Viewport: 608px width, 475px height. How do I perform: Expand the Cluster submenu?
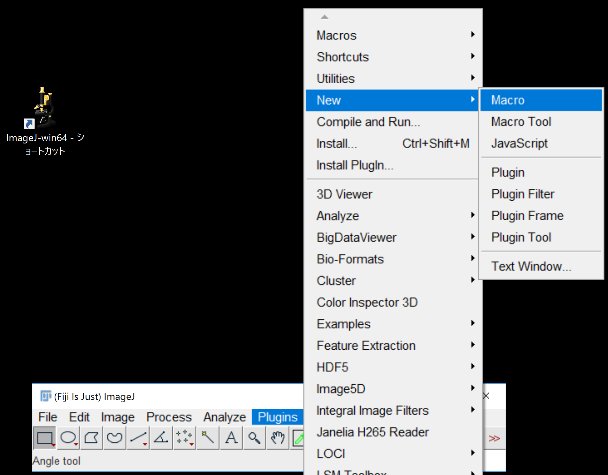click(x=394, y=281)
